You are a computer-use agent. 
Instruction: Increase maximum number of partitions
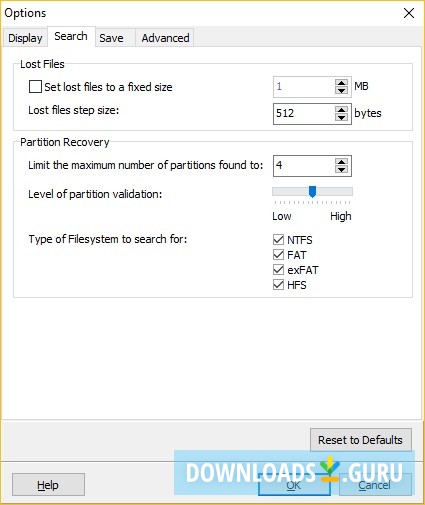[341, 162]
